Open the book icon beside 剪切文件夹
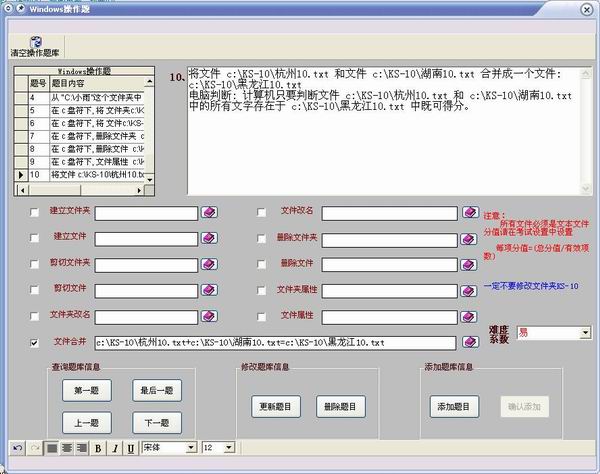 (209, 264)
